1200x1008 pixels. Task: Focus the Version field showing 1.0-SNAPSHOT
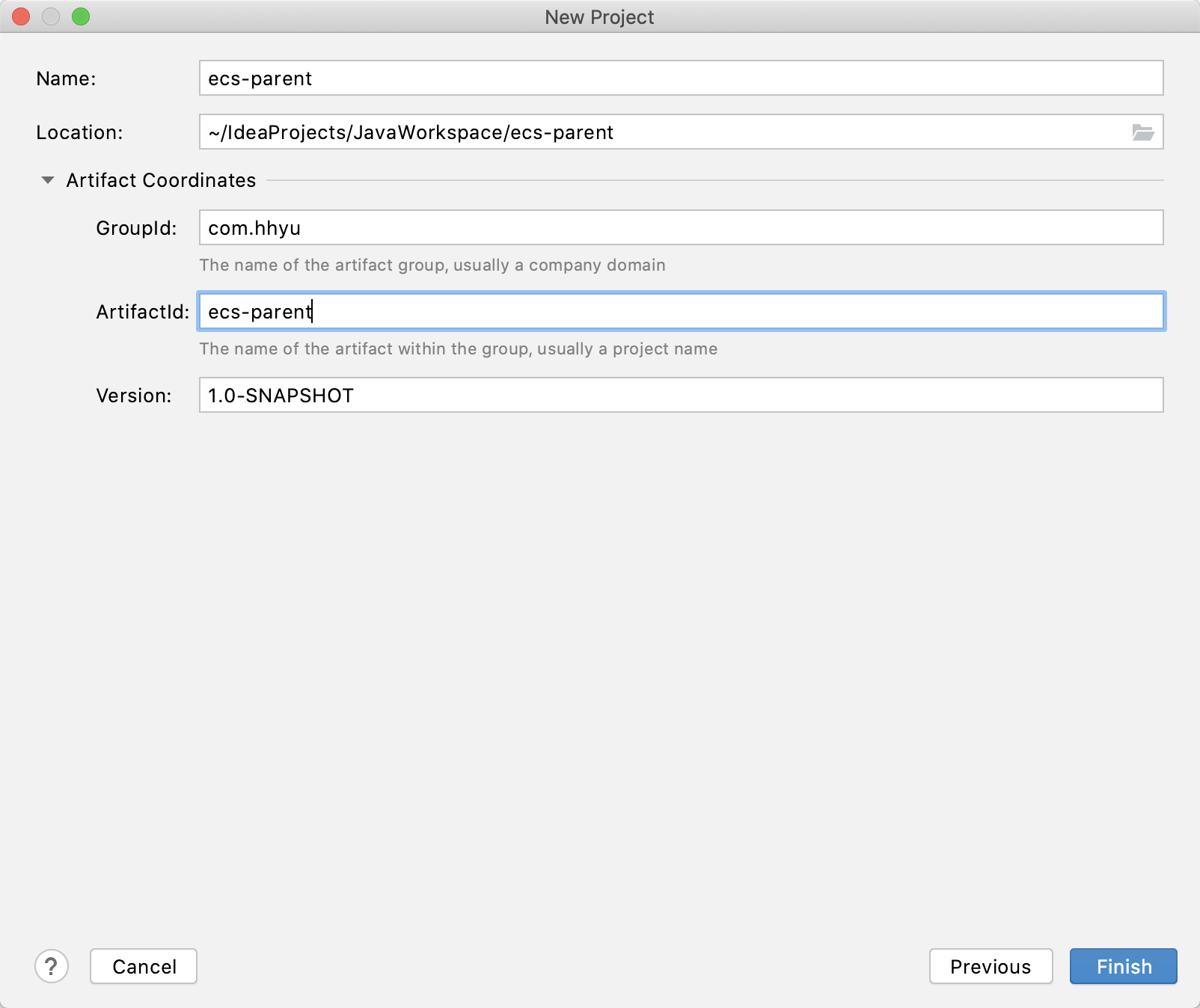click(x=681, y=396)
